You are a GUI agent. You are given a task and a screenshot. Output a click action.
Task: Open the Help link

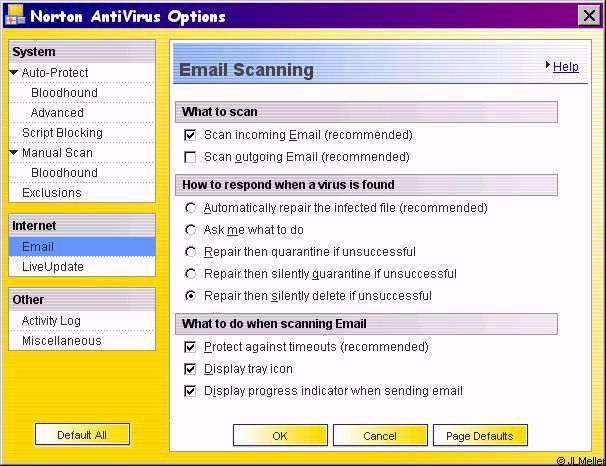point(565,66)
